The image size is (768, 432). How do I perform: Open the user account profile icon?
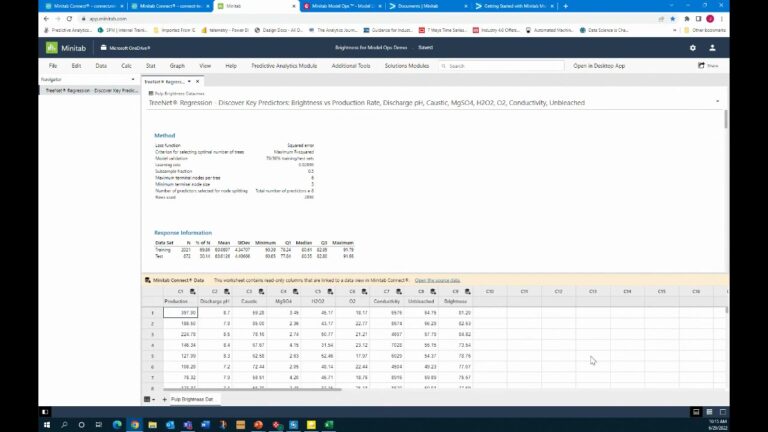pyautogui.click(x=712, y=48)
